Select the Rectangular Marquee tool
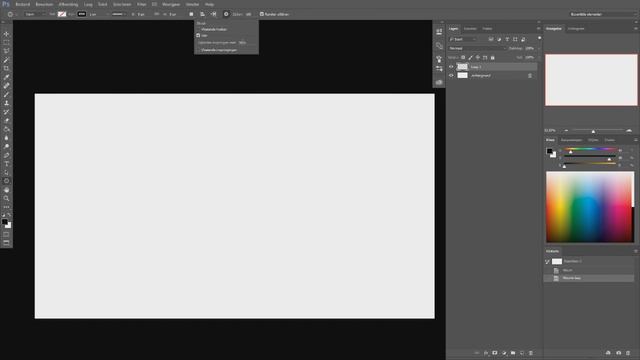Screen dimensions: 640x360 point(6,42)
